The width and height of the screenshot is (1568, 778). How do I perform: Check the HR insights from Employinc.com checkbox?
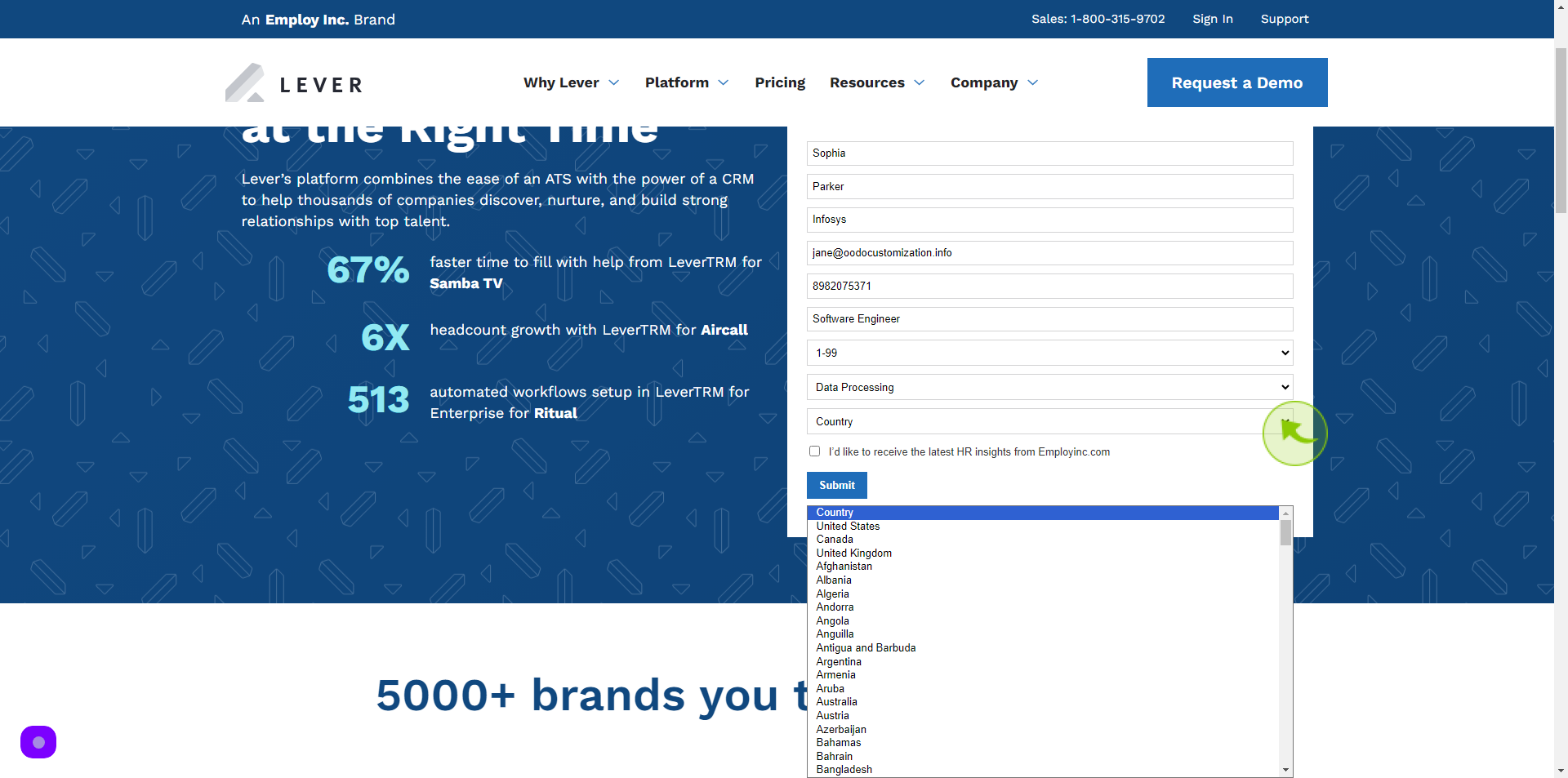pos(814,451)
